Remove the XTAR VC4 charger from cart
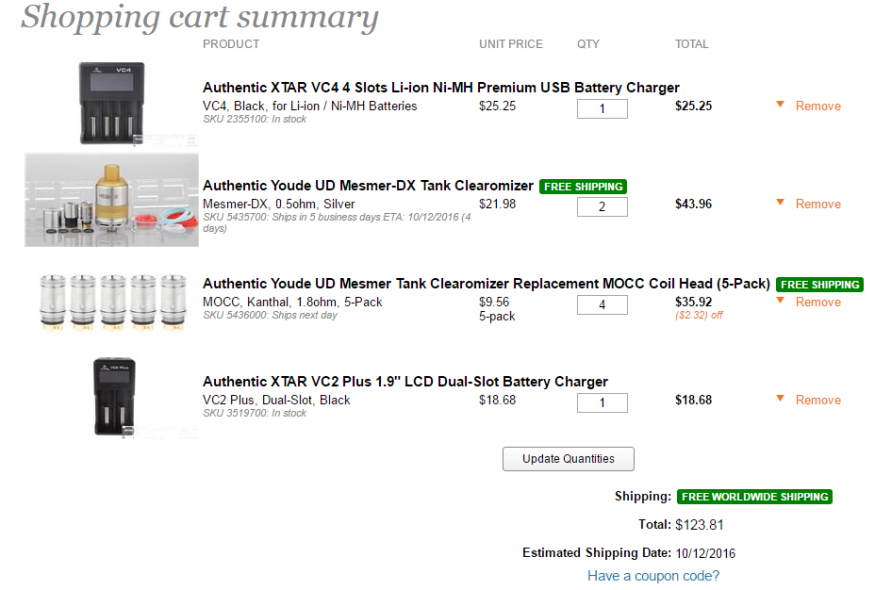This screenshot has height=590, width=875. click(818, 106)
